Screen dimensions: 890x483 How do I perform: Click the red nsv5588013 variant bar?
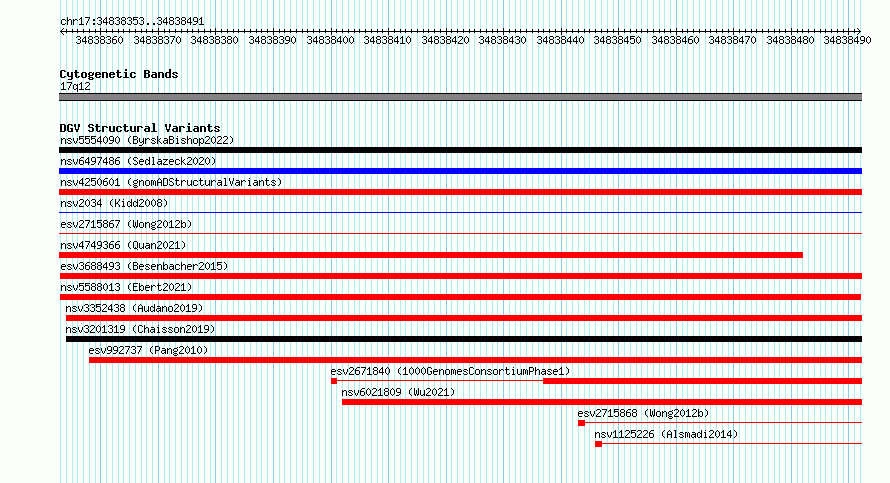point(460,297)
